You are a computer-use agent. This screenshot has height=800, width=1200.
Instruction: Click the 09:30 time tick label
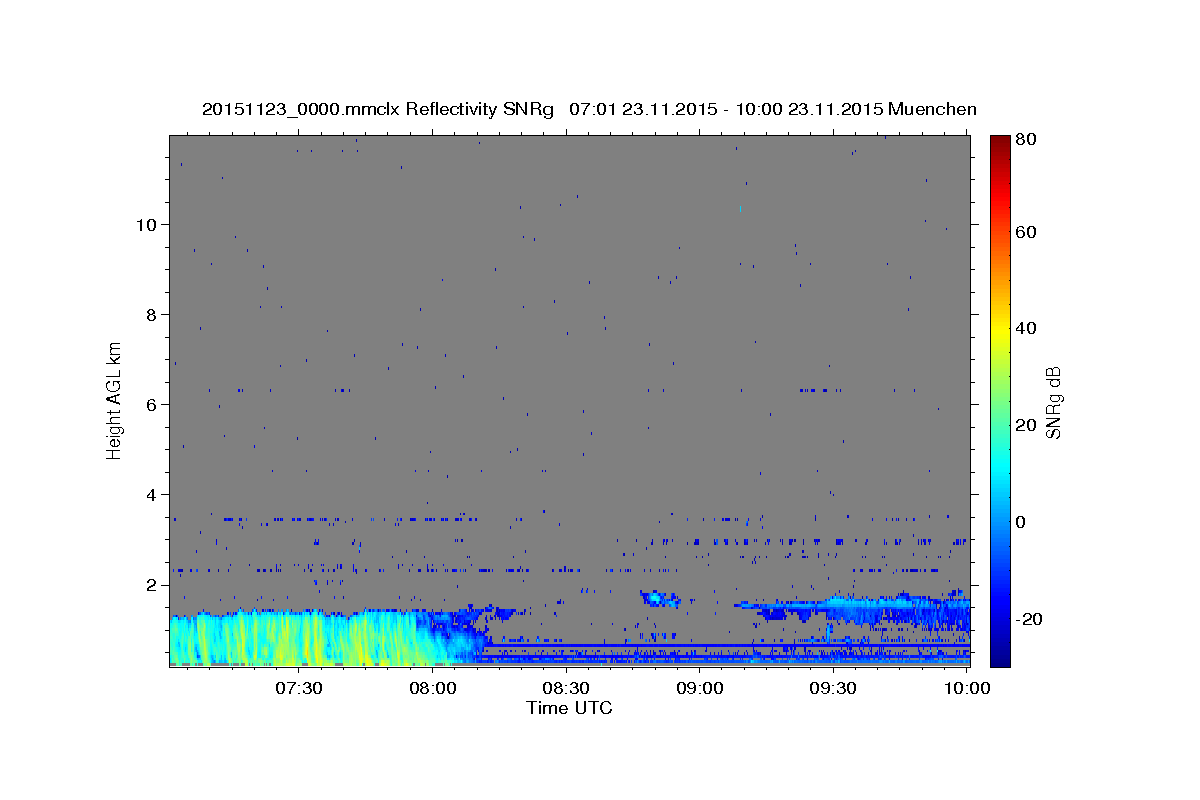pyautogui.click(x=833, y=689)
